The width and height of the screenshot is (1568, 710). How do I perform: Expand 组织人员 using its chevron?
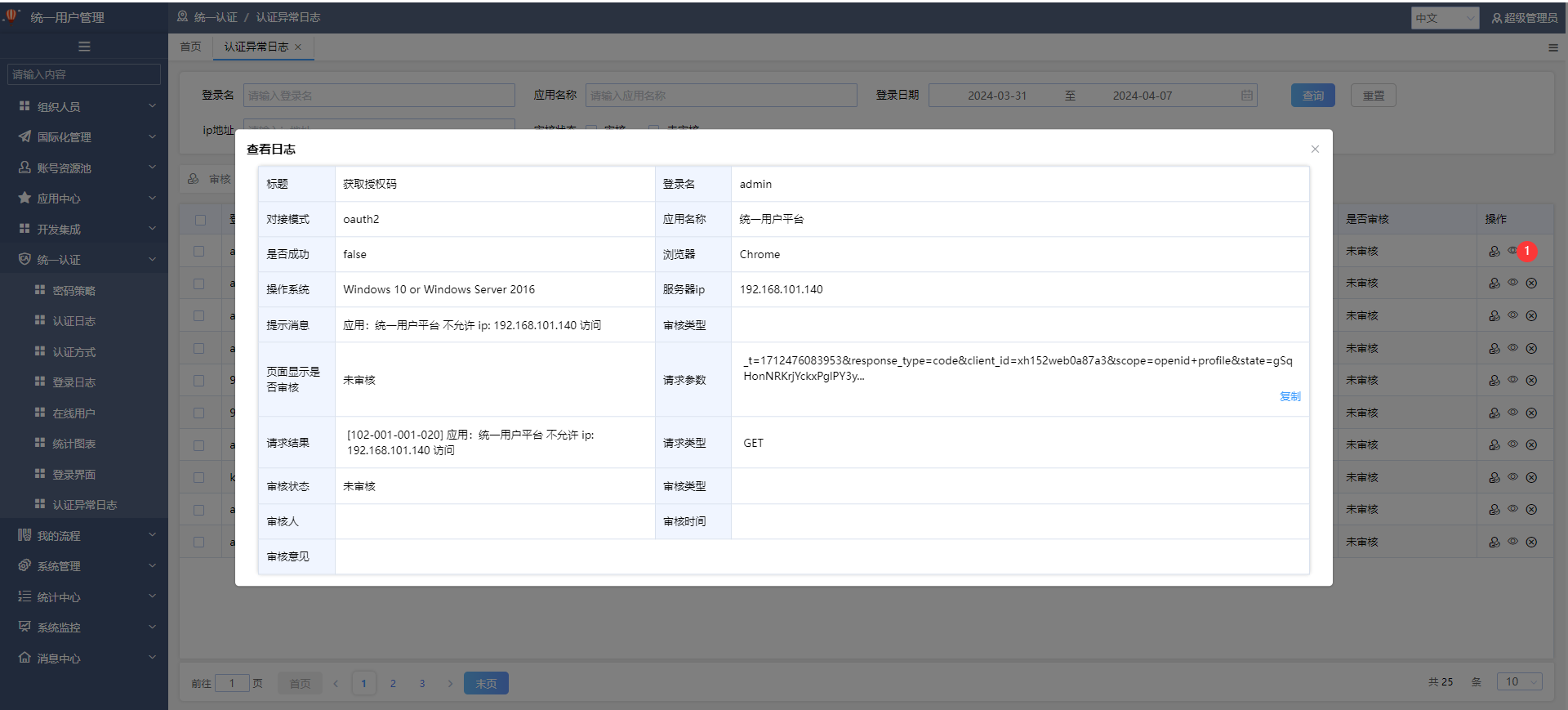[152, 106]
